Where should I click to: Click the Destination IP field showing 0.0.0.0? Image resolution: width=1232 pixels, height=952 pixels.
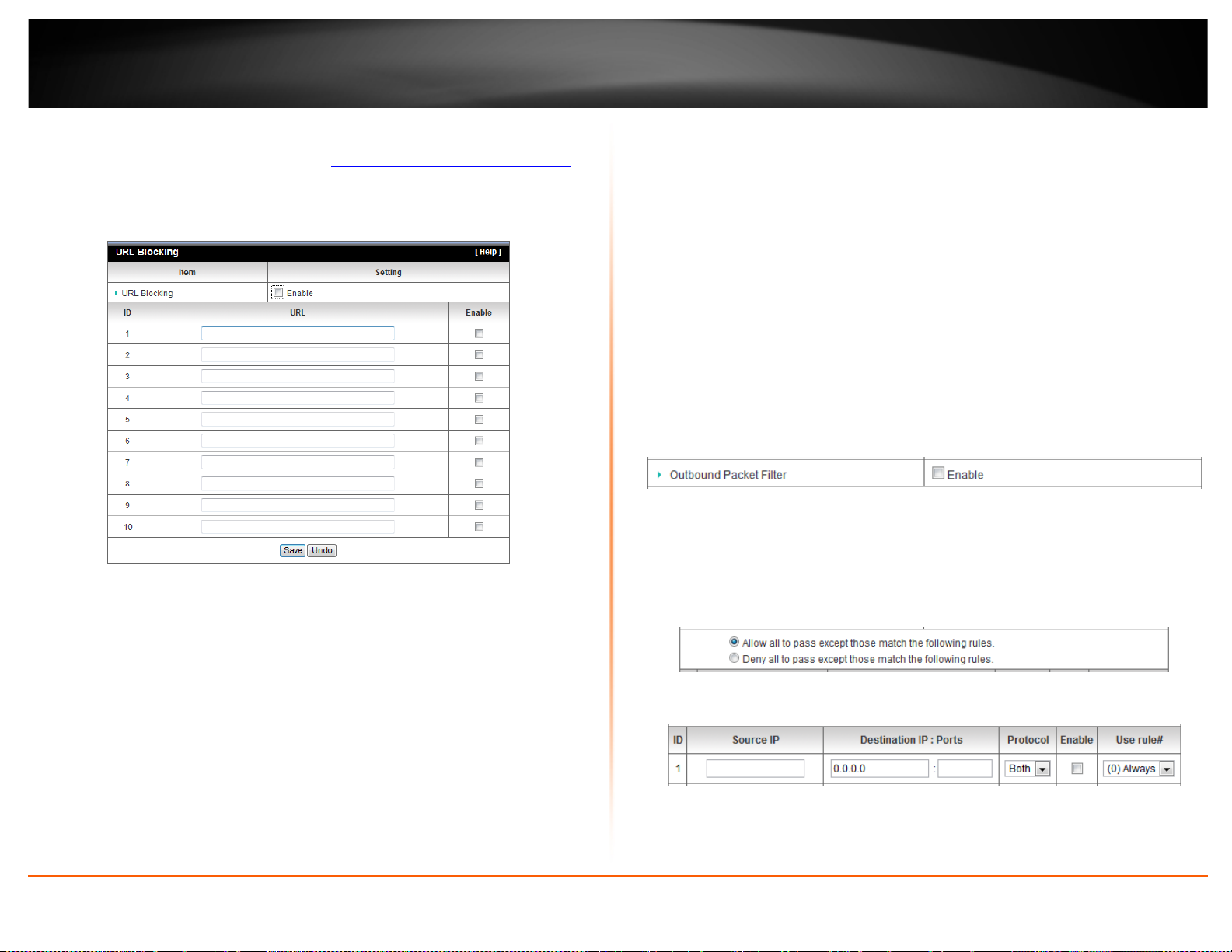(879, 769)
